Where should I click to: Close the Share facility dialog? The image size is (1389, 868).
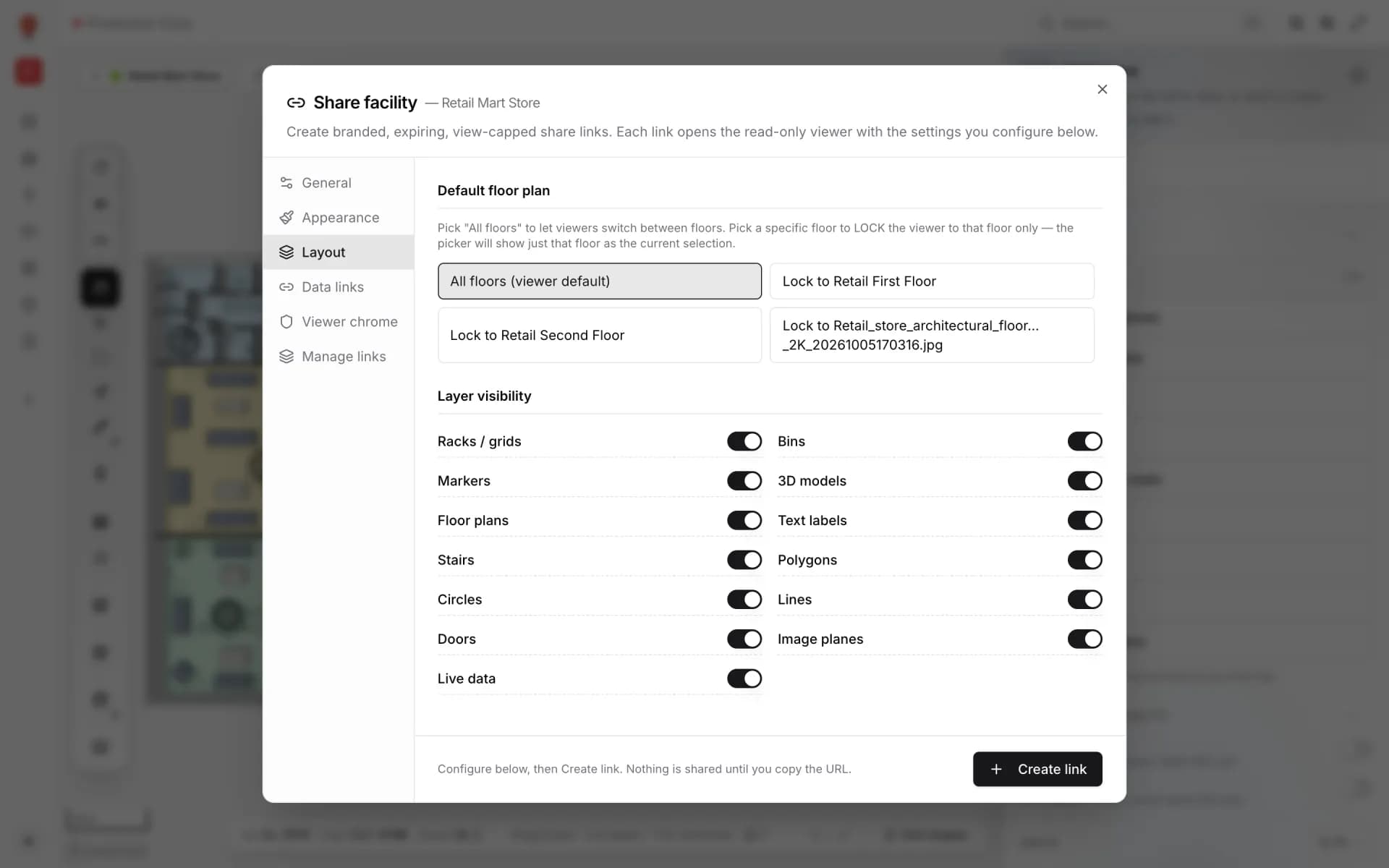[x=1102, y=89]
